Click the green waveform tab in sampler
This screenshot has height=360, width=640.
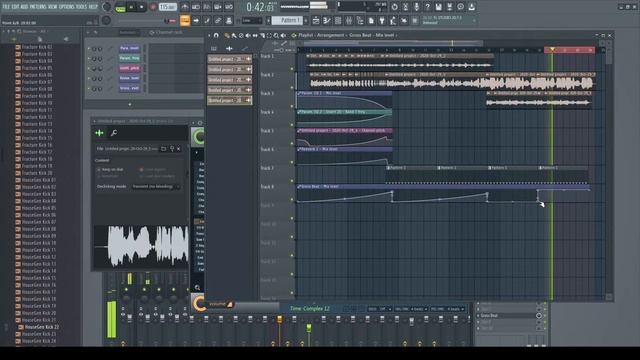click(x=99, y=133)
